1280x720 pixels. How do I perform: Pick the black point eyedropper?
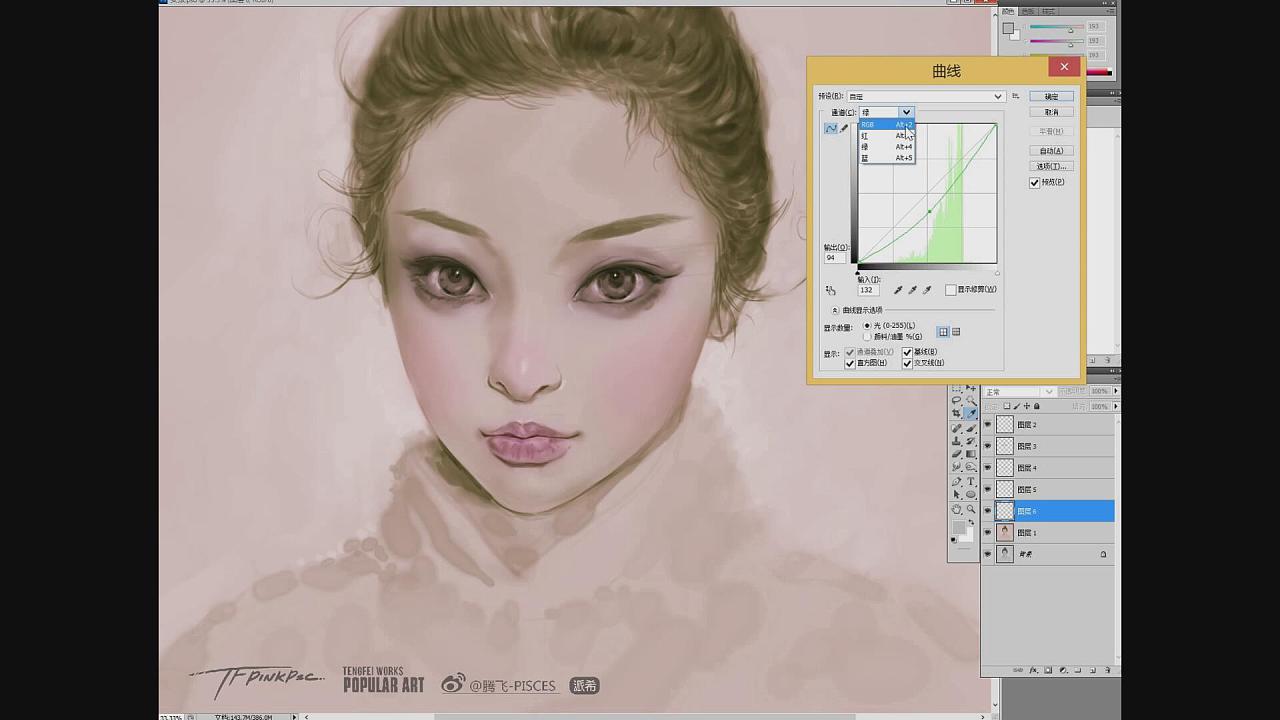pos(898,290)
